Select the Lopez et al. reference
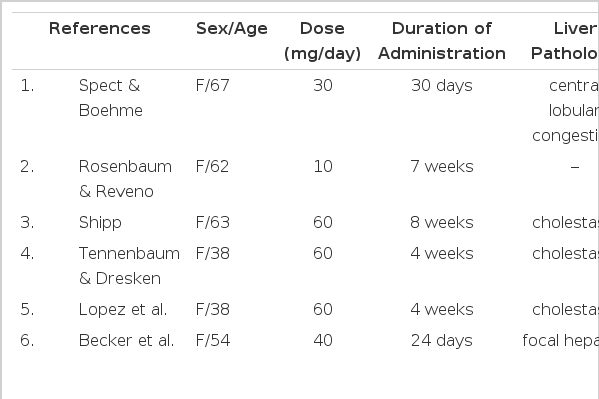Screen dimensions: 599x399 123,309
